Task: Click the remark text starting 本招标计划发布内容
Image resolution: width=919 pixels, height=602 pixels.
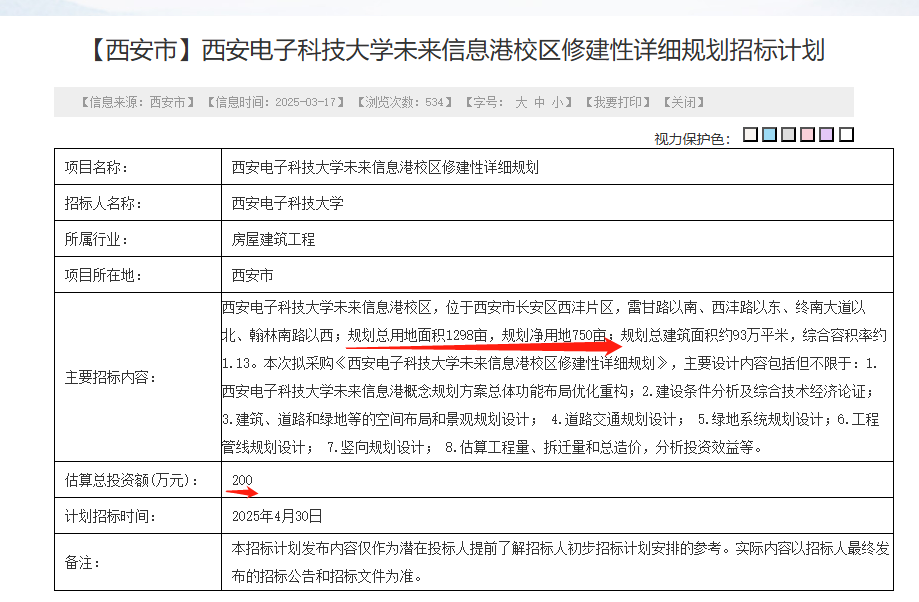Action: click(x=560, y=562)
